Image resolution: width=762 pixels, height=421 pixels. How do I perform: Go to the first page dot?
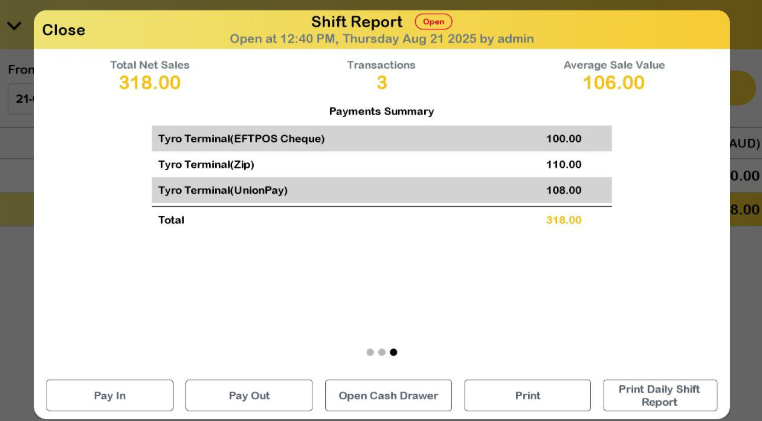[370, 352]
